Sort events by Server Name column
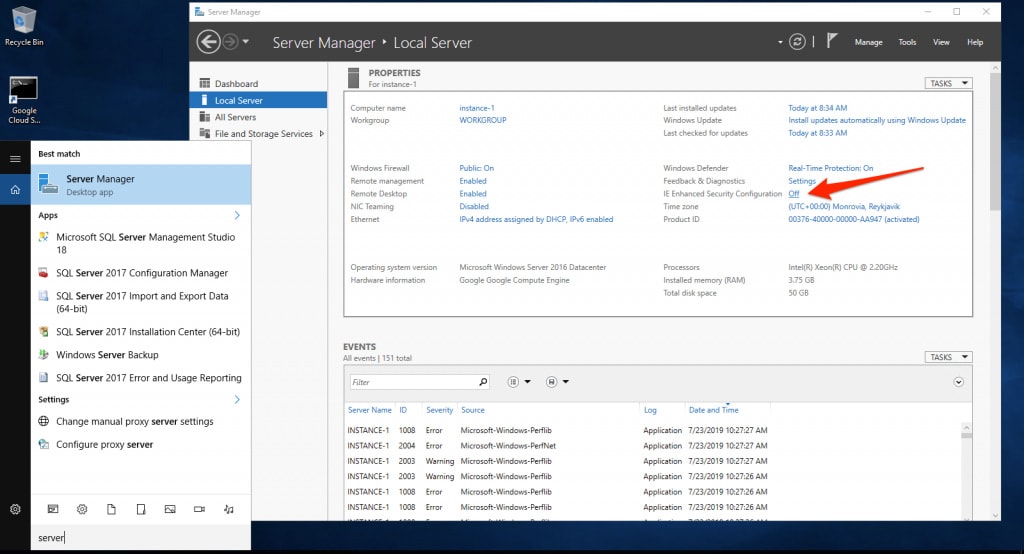Screen dimensions: 1024x554 370,410
